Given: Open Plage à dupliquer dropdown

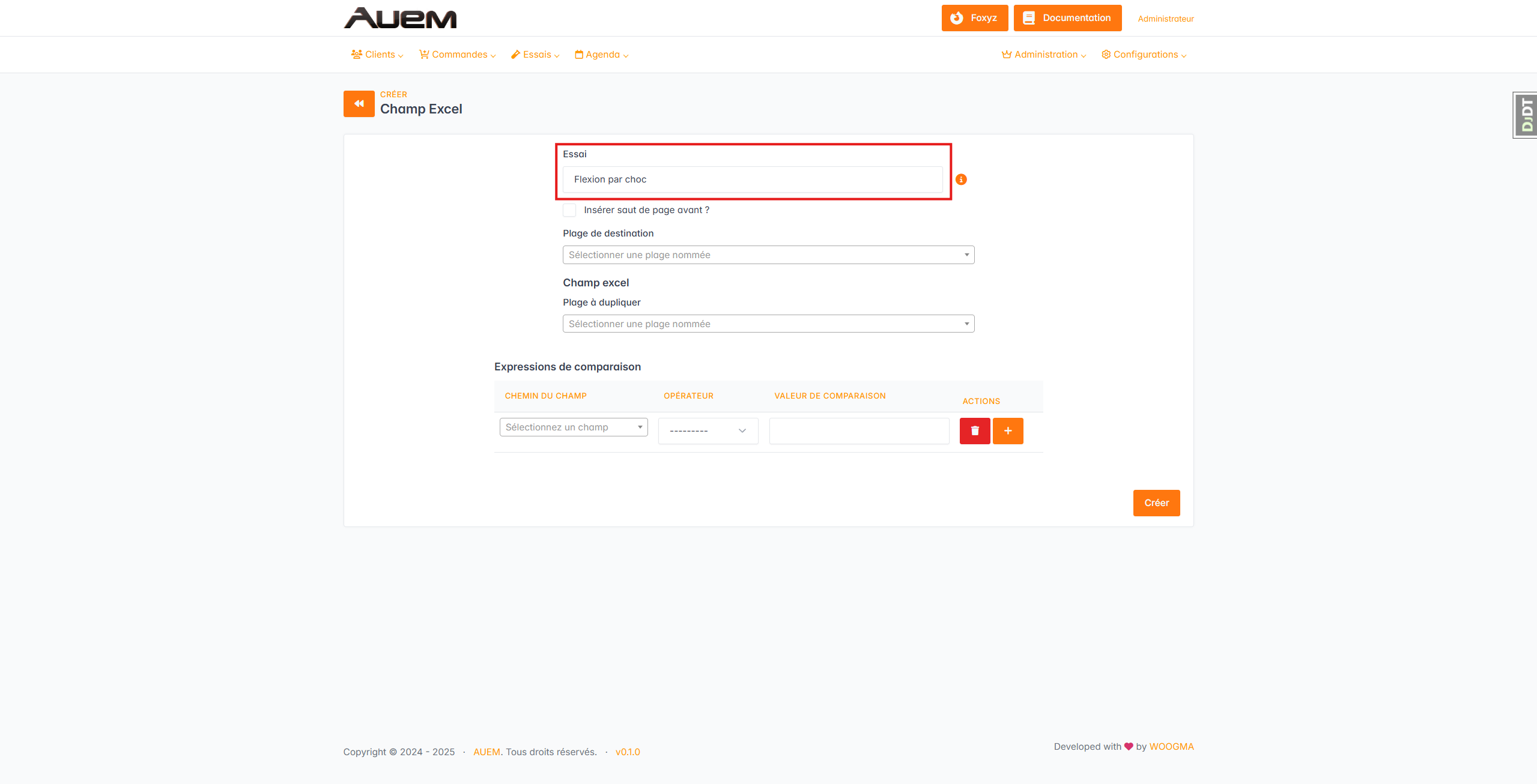Looking at the screenshot, I should [x=768, y=324].
